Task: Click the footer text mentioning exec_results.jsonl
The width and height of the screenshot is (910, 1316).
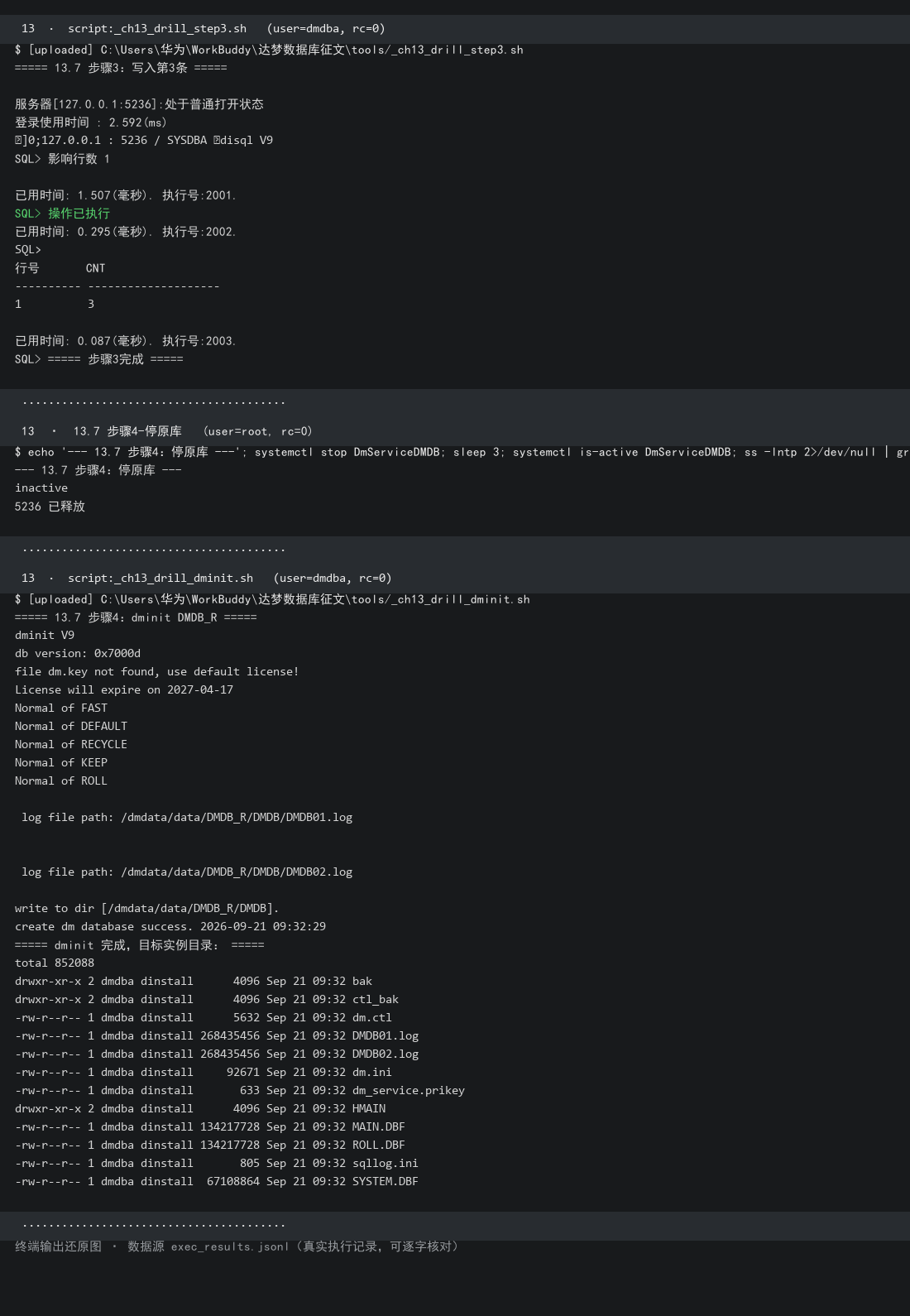Action: click(x=237, y=1246)
